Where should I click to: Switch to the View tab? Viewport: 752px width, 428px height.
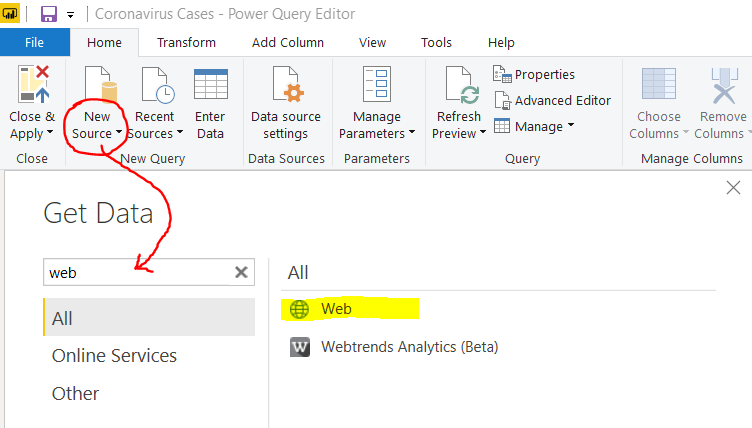point(372,42)
